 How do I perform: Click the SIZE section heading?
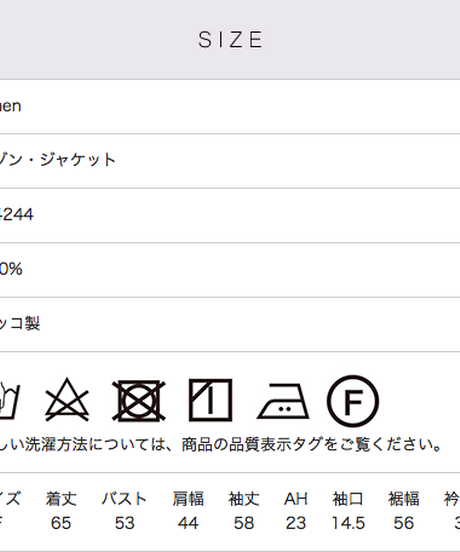pyautogui.click(x=231, y=39)
